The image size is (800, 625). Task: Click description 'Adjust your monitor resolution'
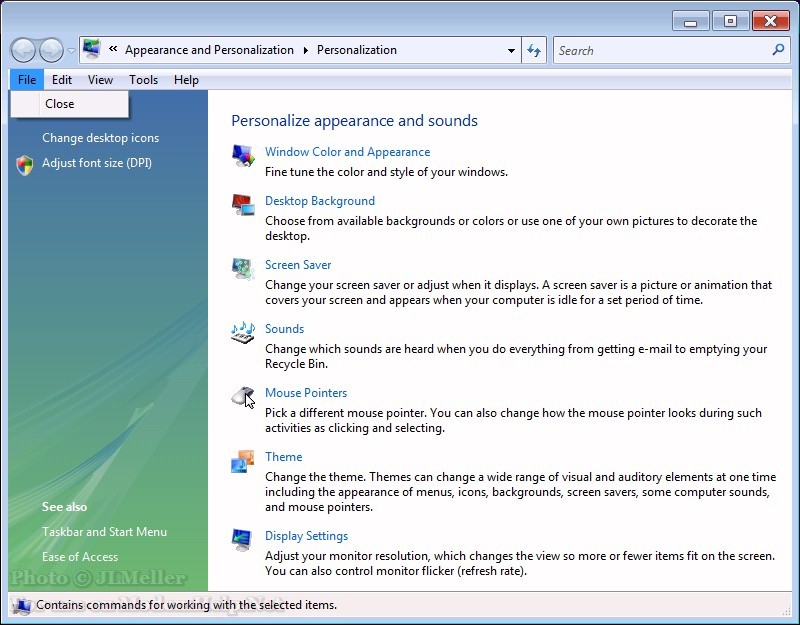pos(520,563)
